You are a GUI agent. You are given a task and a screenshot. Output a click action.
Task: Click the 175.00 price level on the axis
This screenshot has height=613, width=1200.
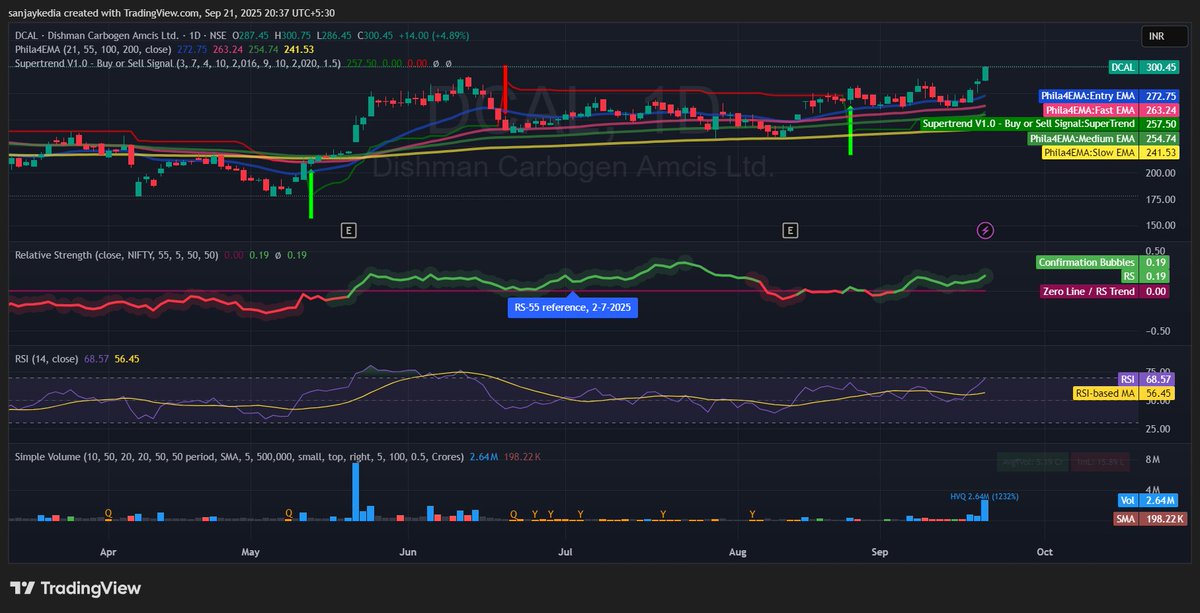1160,198
